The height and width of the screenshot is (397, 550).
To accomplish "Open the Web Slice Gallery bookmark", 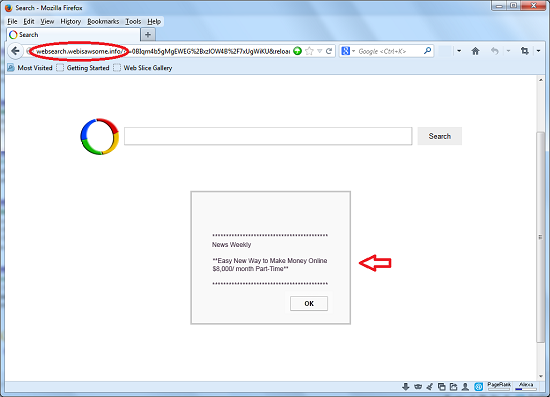I will [x=148, y=68].
